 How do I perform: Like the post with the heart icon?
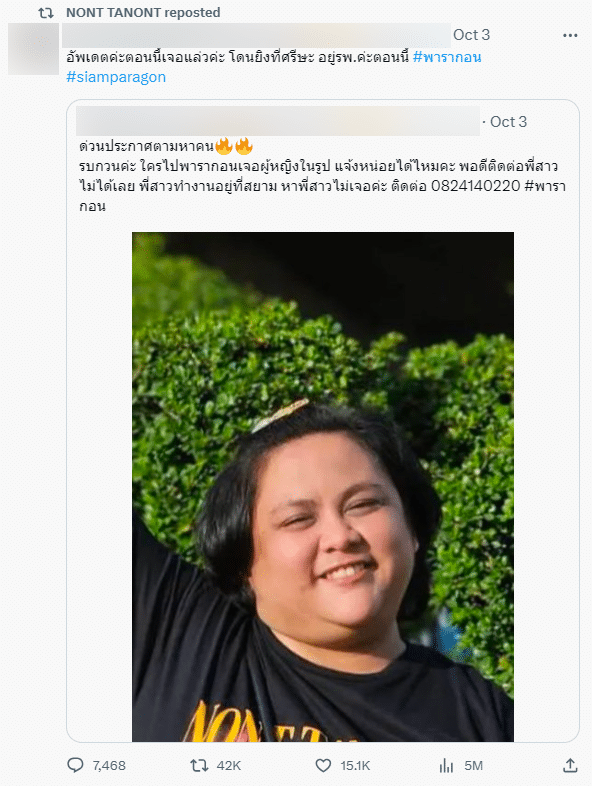(323, 765)
